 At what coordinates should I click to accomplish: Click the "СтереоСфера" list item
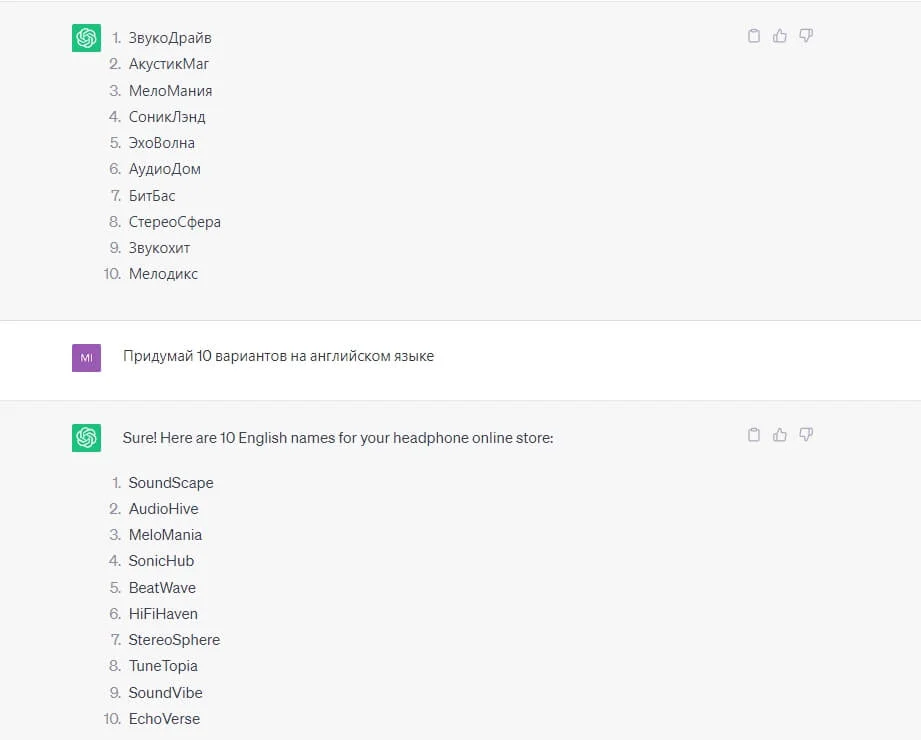174,222
